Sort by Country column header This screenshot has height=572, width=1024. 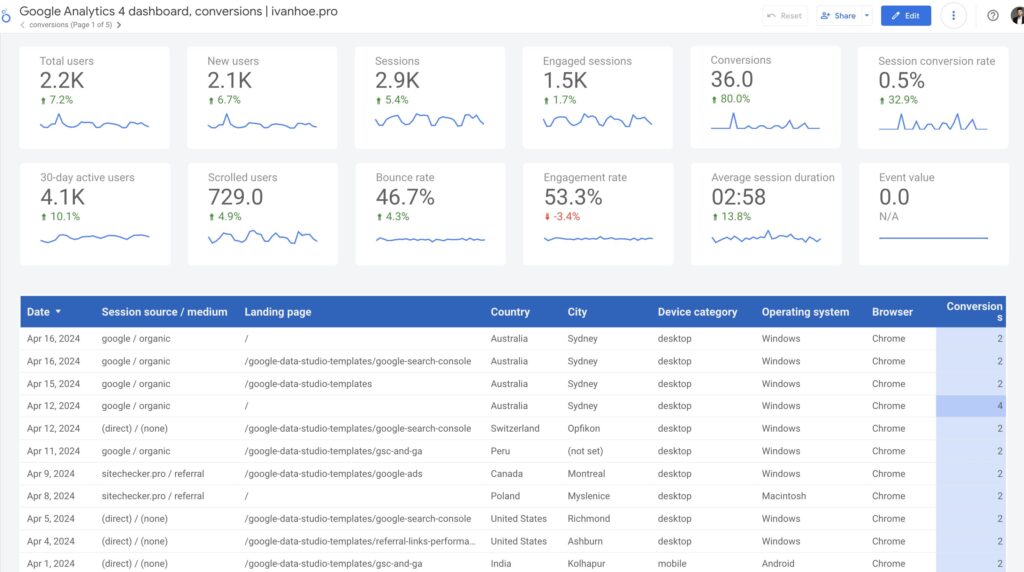pos(510,312)
